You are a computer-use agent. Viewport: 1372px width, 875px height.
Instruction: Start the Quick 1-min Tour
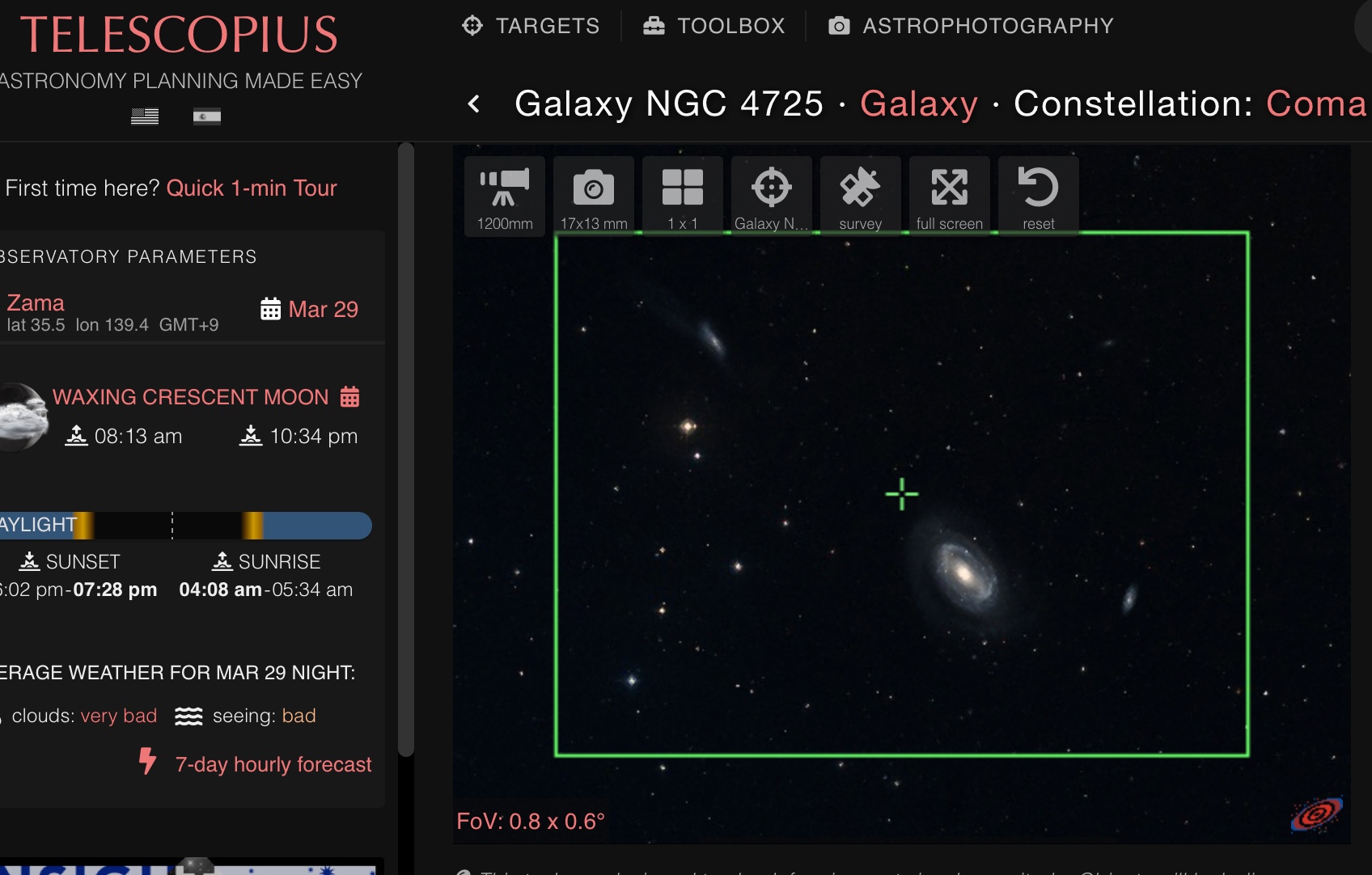251,188
